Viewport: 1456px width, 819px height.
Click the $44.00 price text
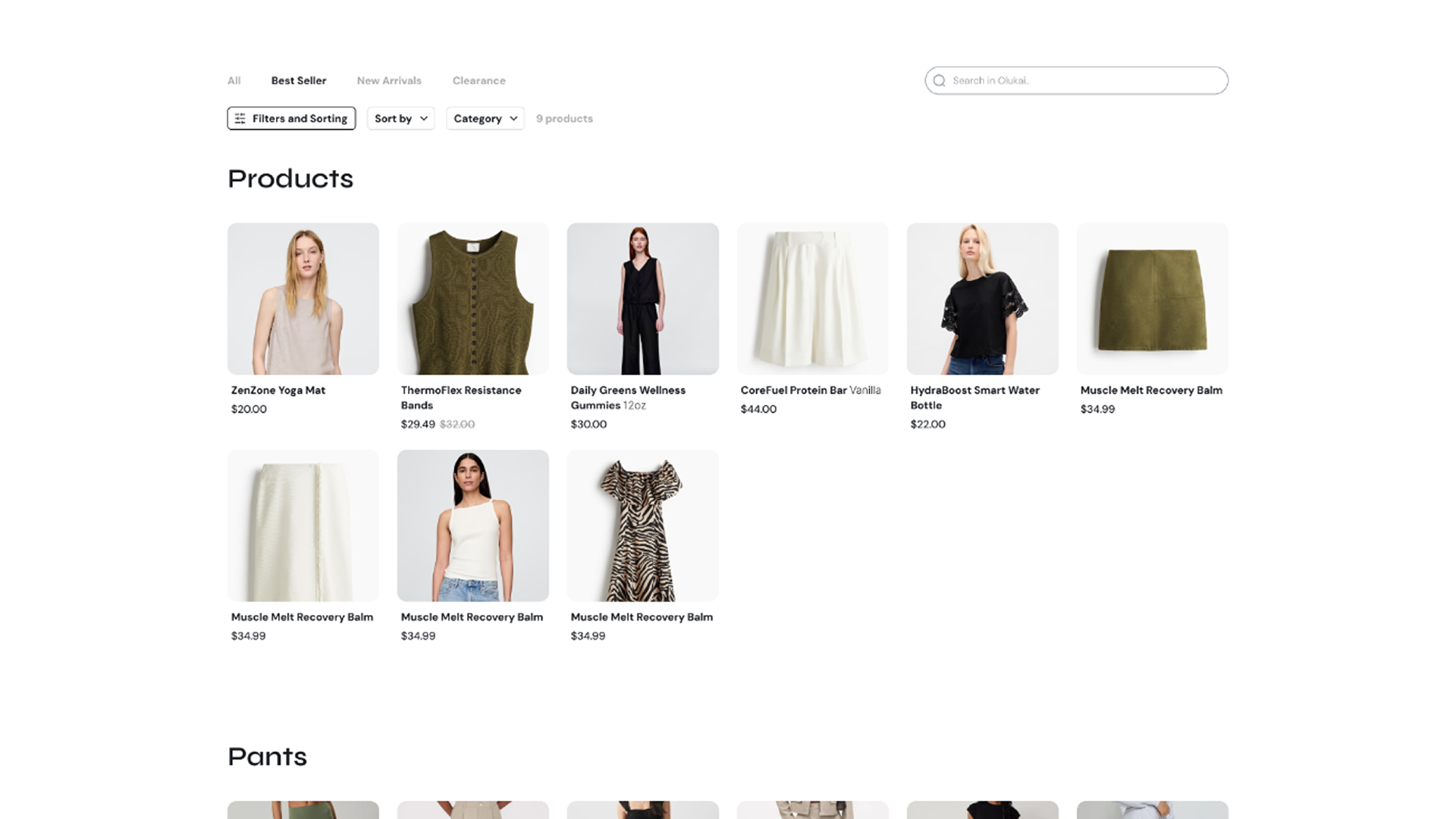pos(758,409)
